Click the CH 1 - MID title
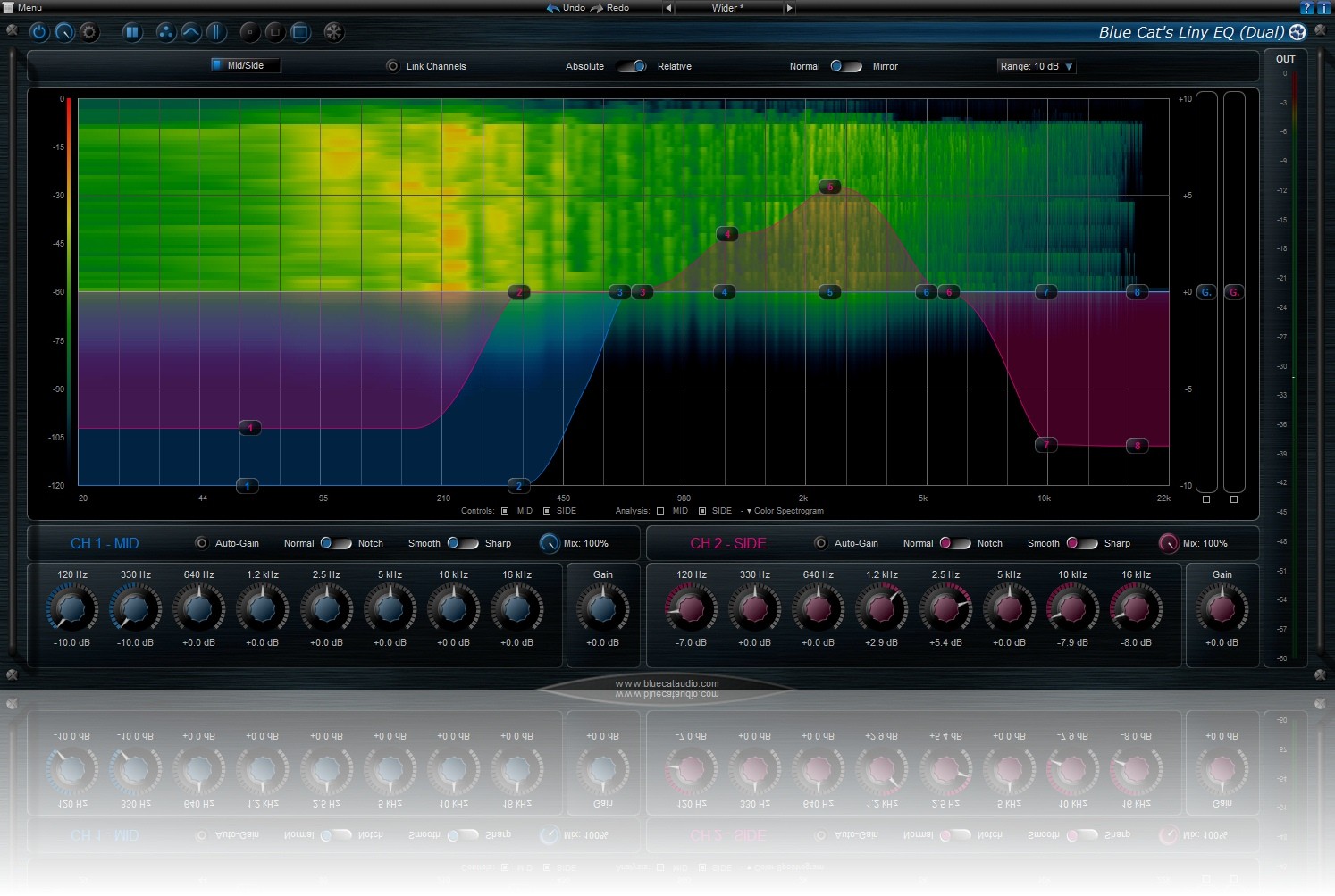 tap(105, 543)
